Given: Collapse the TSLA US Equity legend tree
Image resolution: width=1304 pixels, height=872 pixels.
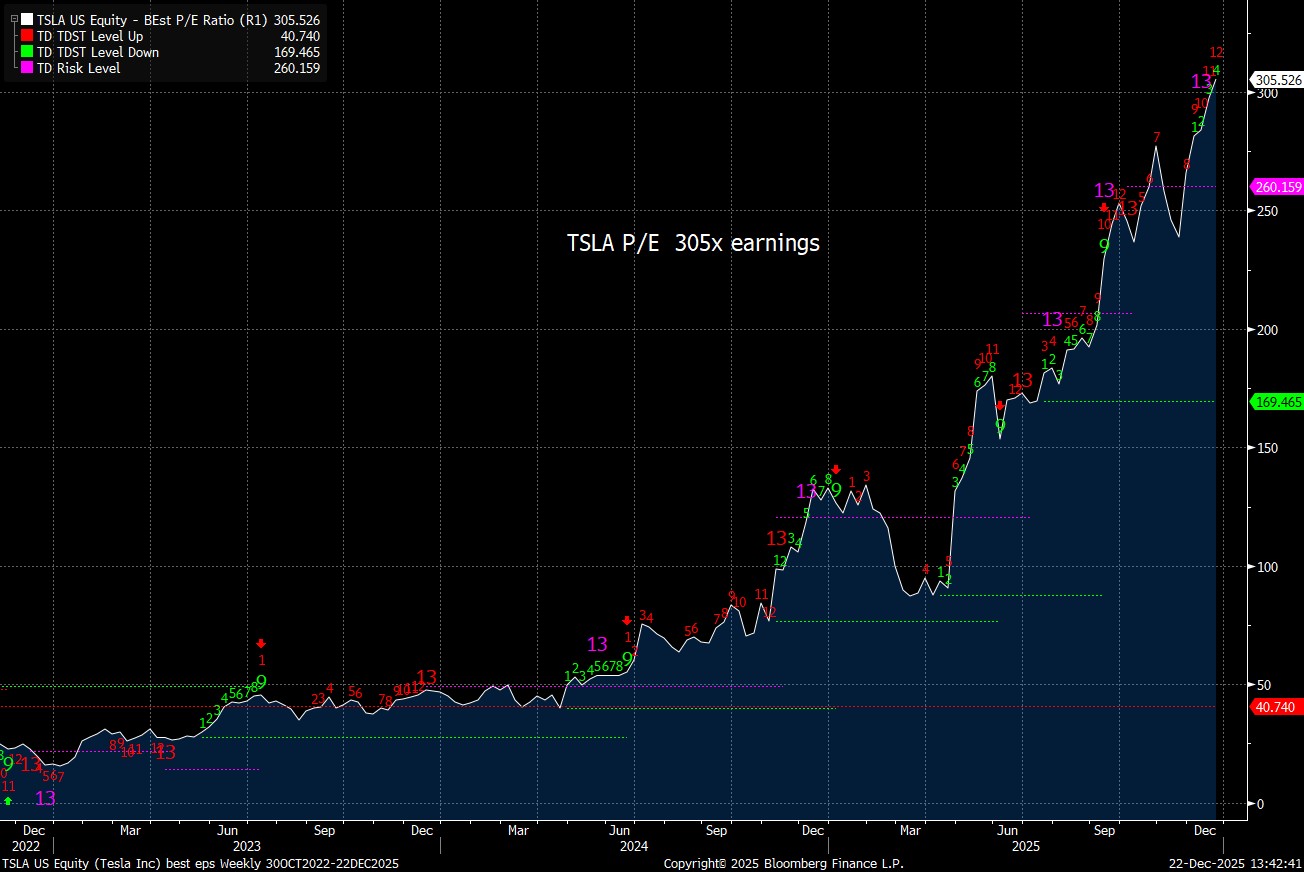Looking at the screenshot, I should pyautogui.click(x=13, y=19).
